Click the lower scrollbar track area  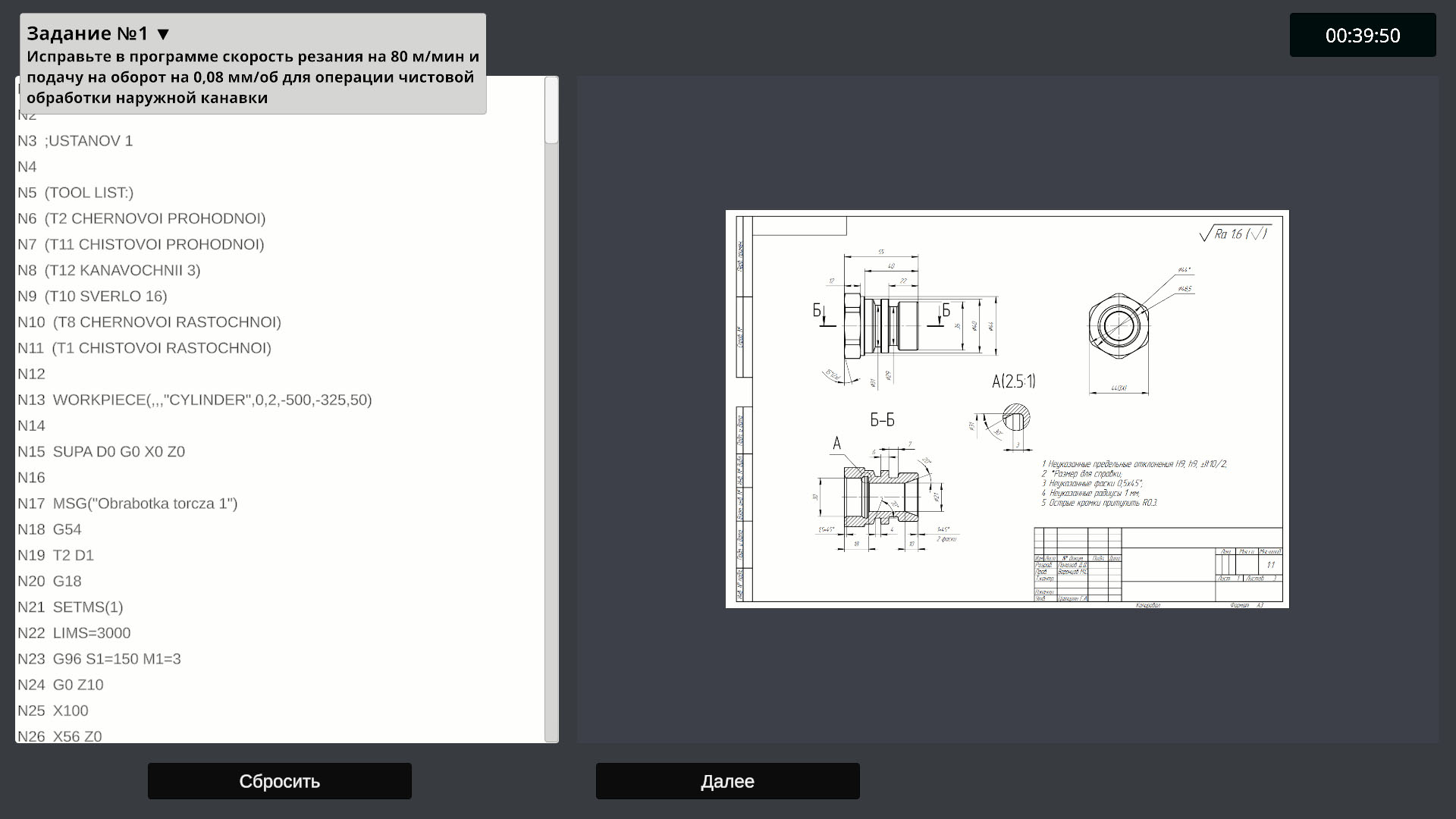tap(551, 531)
